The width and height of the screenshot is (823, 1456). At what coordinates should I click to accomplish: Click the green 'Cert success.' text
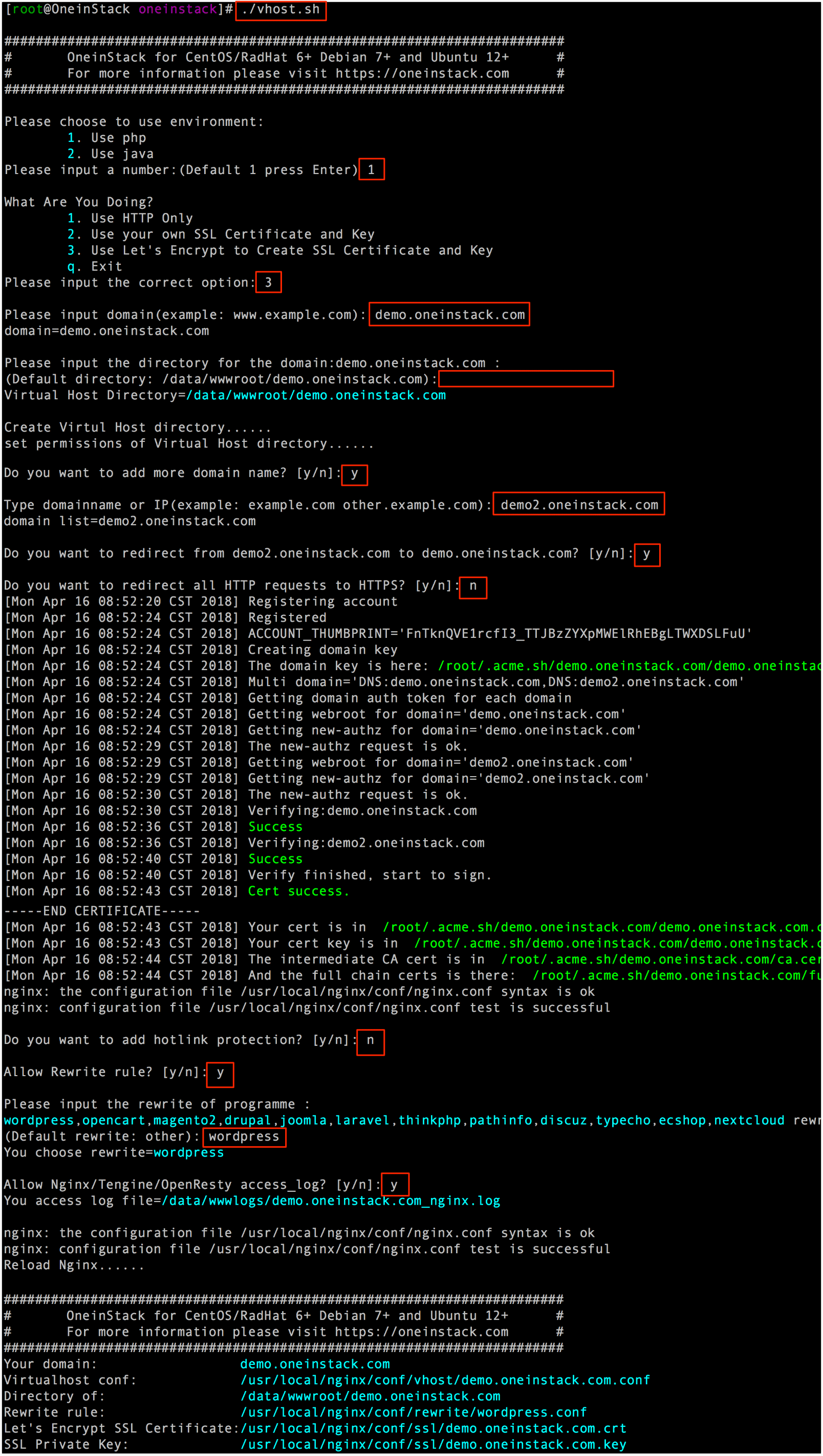coord(299,891)
